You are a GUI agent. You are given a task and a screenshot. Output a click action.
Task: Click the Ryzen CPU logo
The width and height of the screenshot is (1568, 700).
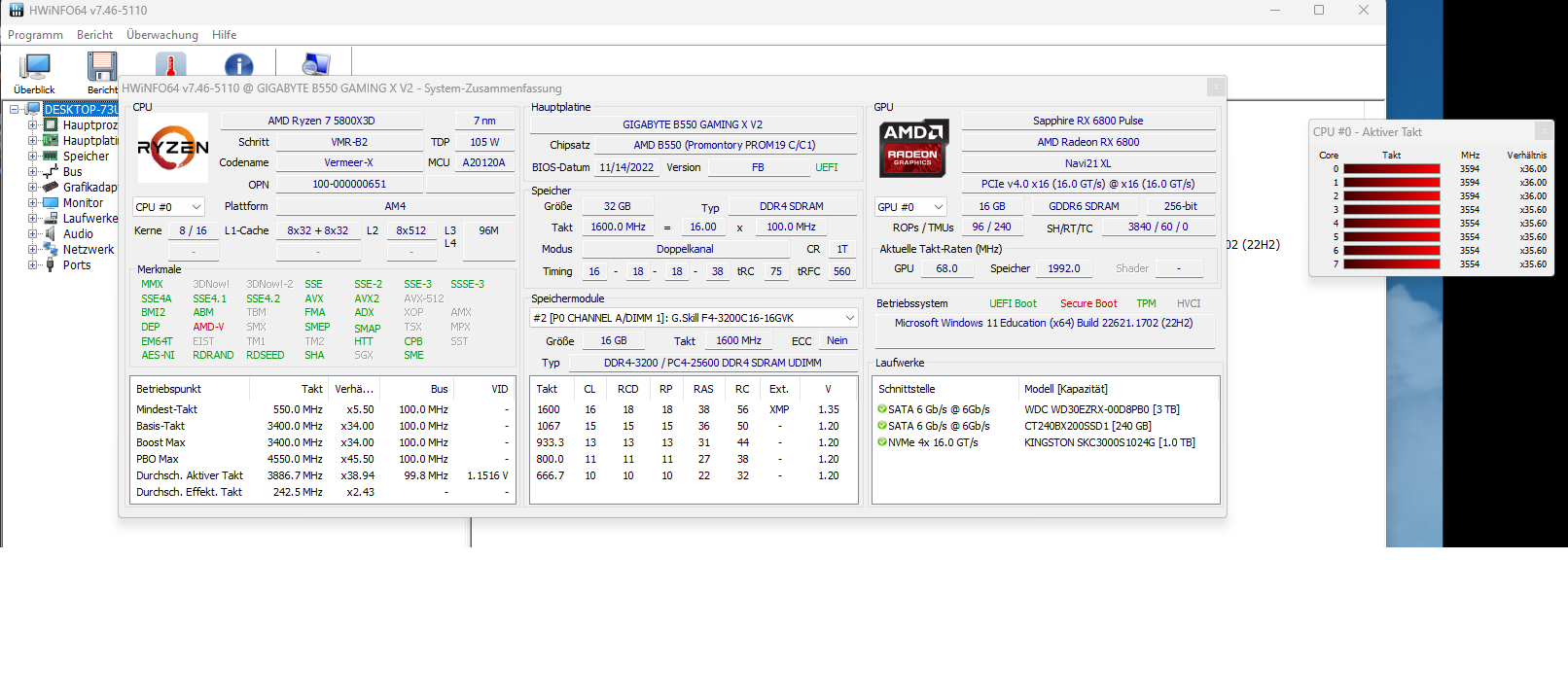point(173,148)
